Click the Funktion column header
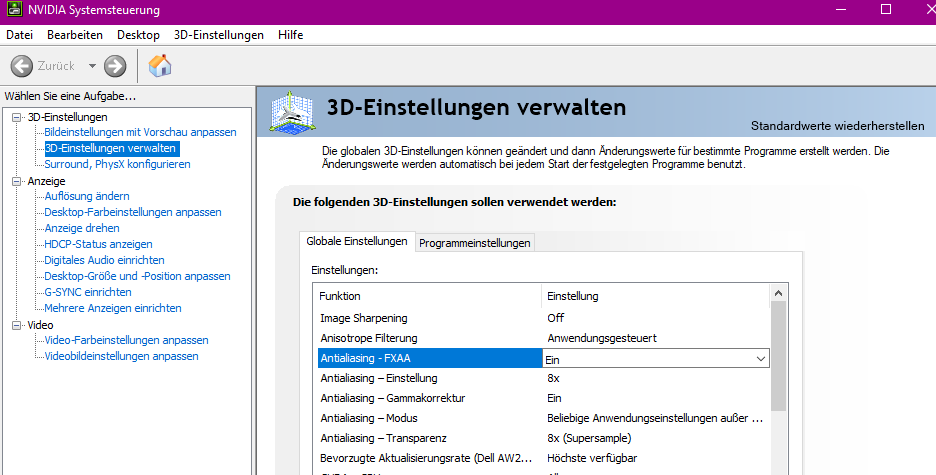The image size is (936, 475). (x=427, y=296)
